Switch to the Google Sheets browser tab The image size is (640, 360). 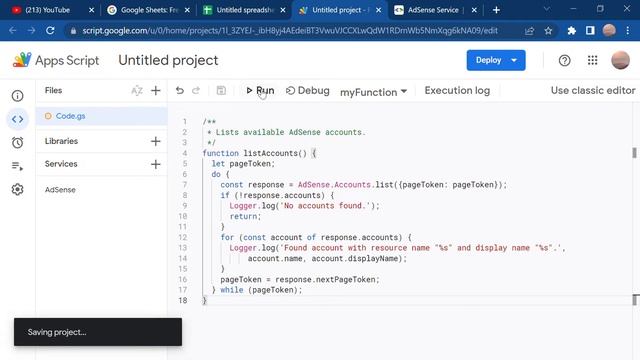click(x=149, y=10)
